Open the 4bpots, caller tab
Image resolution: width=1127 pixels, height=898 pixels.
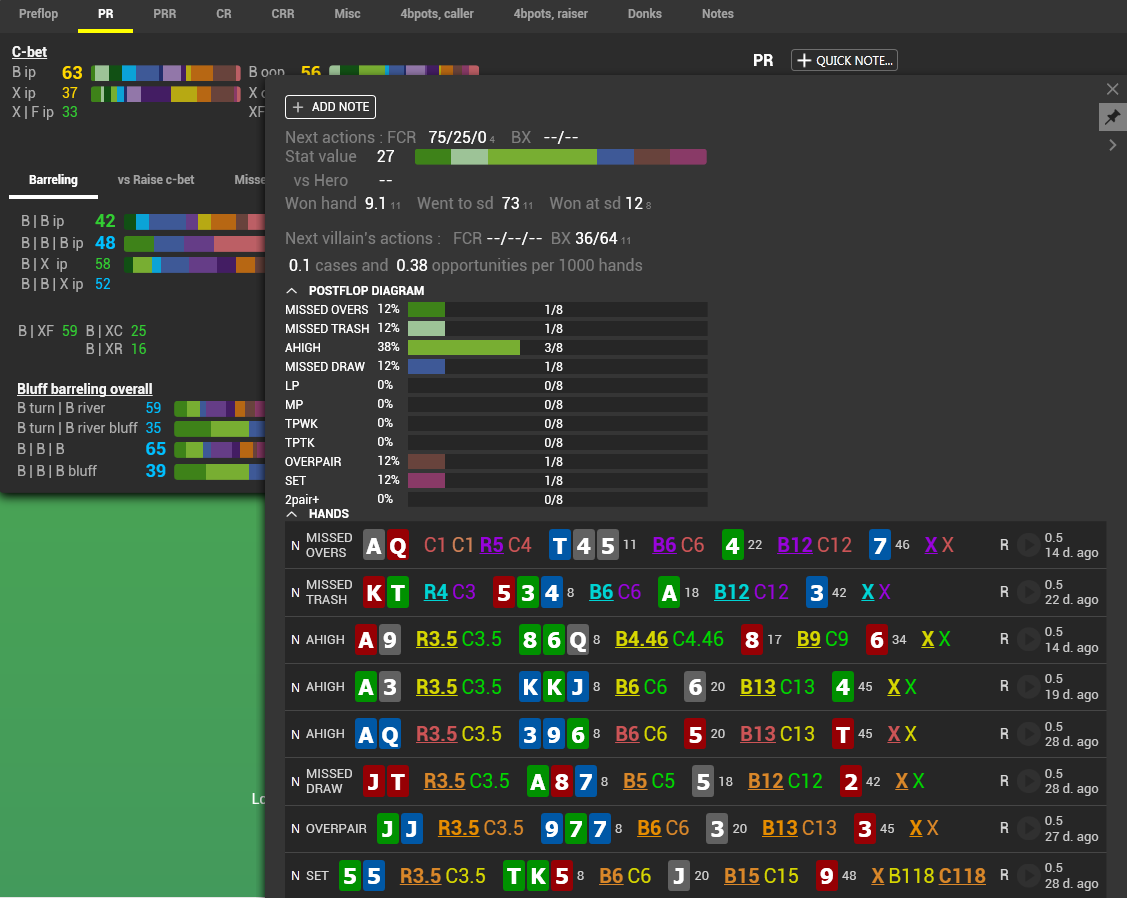click(437, 14)
